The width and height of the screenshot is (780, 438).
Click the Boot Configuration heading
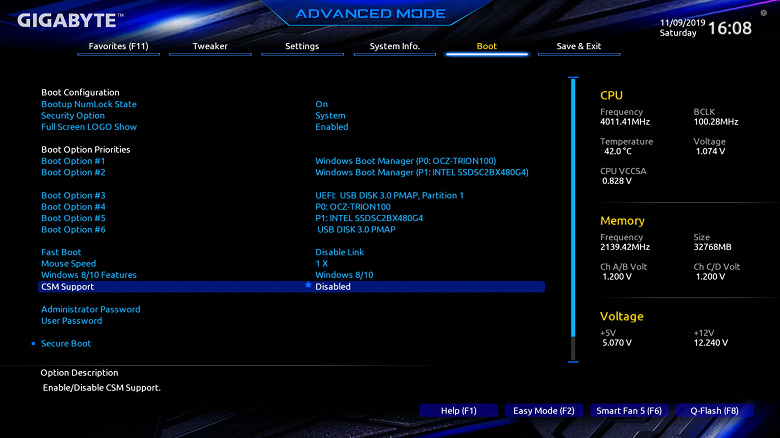click(x=80, y=93)
